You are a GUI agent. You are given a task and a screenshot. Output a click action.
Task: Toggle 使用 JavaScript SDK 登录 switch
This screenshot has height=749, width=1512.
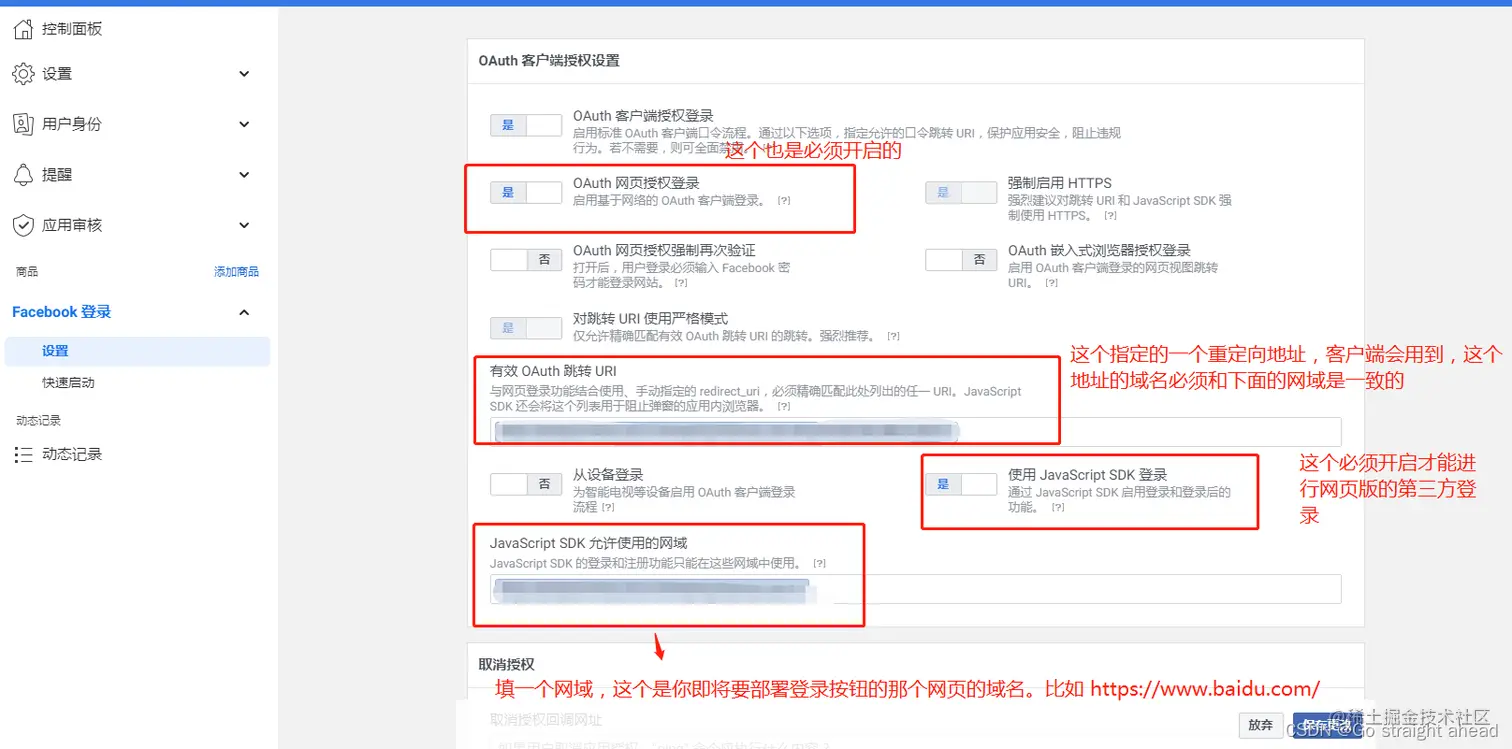[961, 484]
